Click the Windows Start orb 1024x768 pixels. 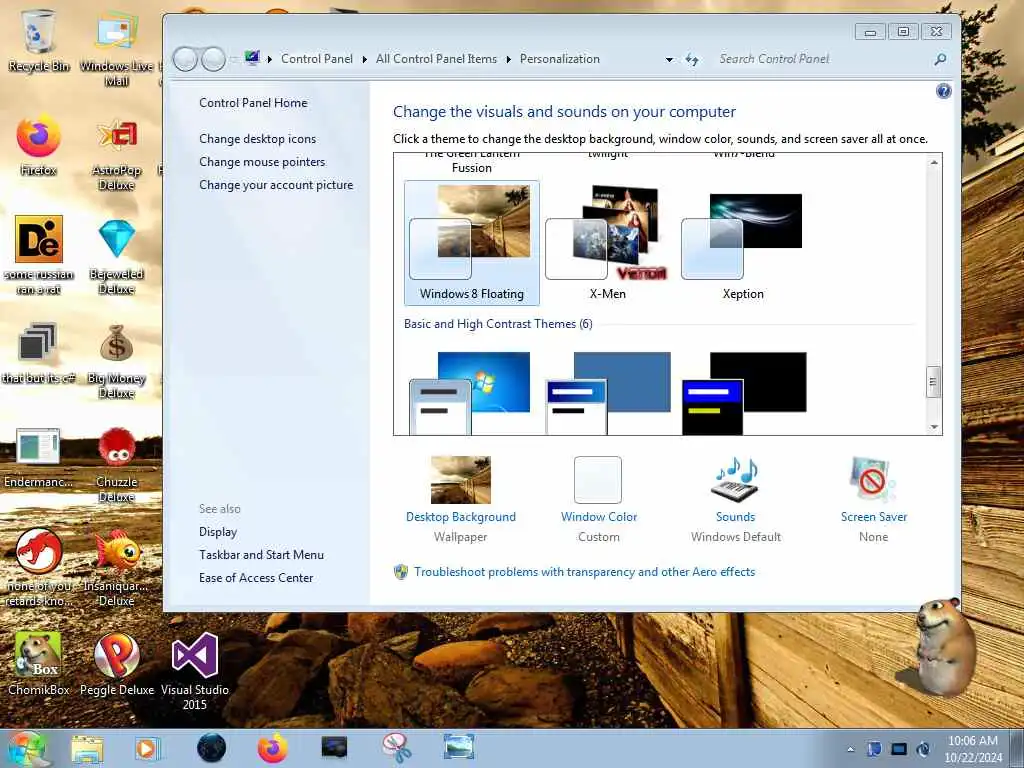pyautogui.click(x=26, y=748)
